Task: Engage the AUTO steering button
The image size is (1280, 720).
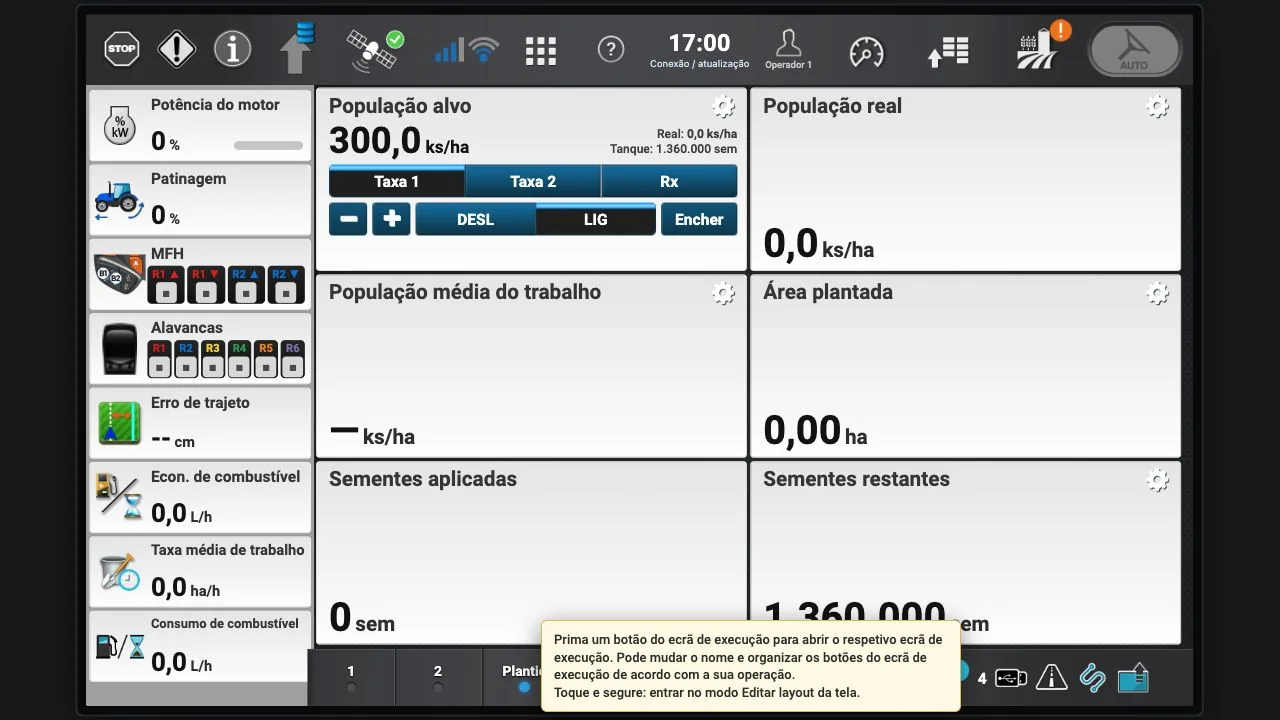Action: coord(1135,49)
